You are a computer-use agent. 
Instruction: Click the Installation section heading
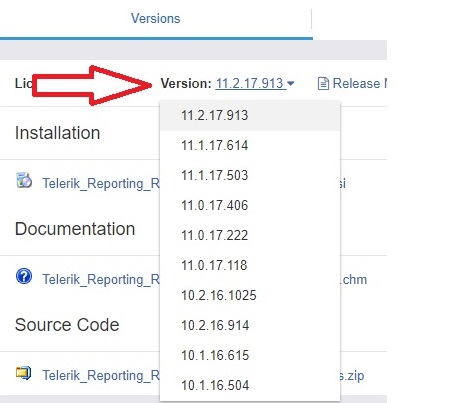click(57, 133)
